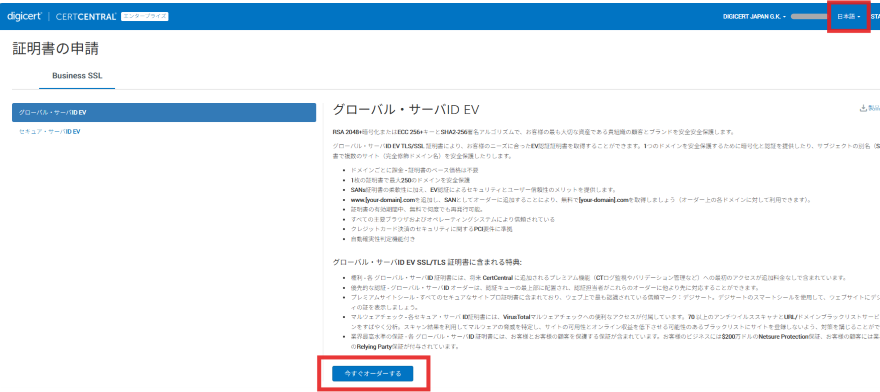Click the 今すぐオーダーする order button

(373, 373)
